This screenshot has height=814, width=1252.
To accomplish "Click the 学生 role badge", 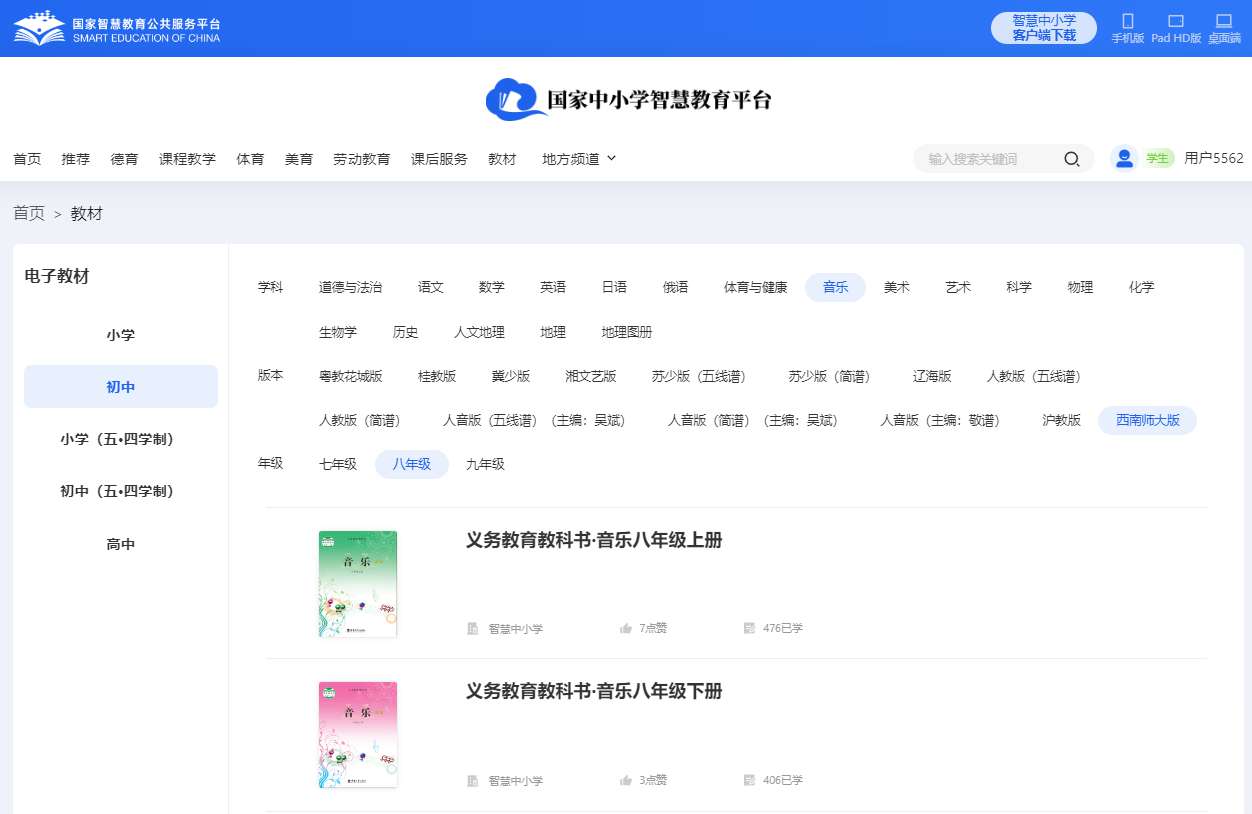I will [x=1158, y=158].
